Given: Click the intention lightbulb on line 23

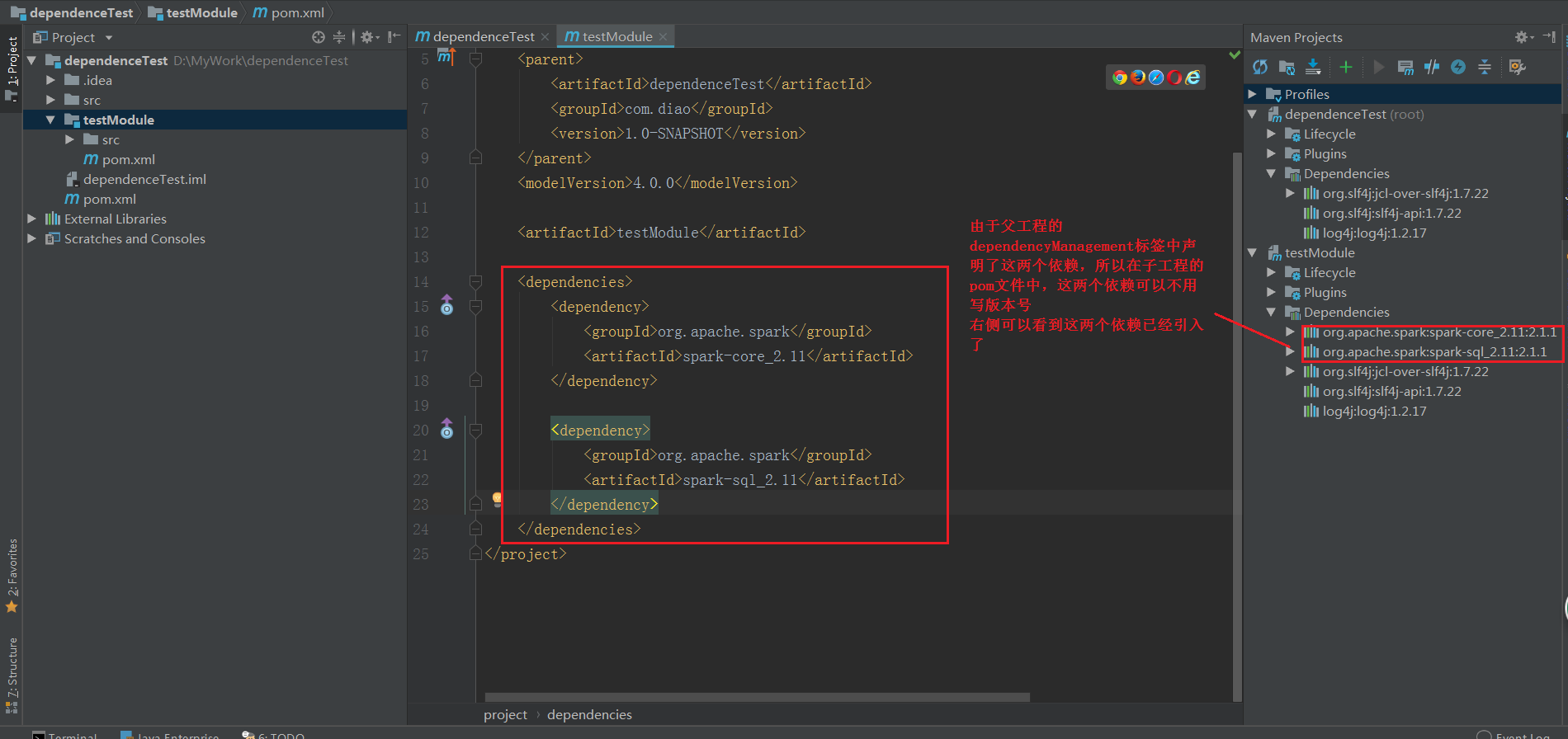Looking at the screenshot, I should [497, 499].
